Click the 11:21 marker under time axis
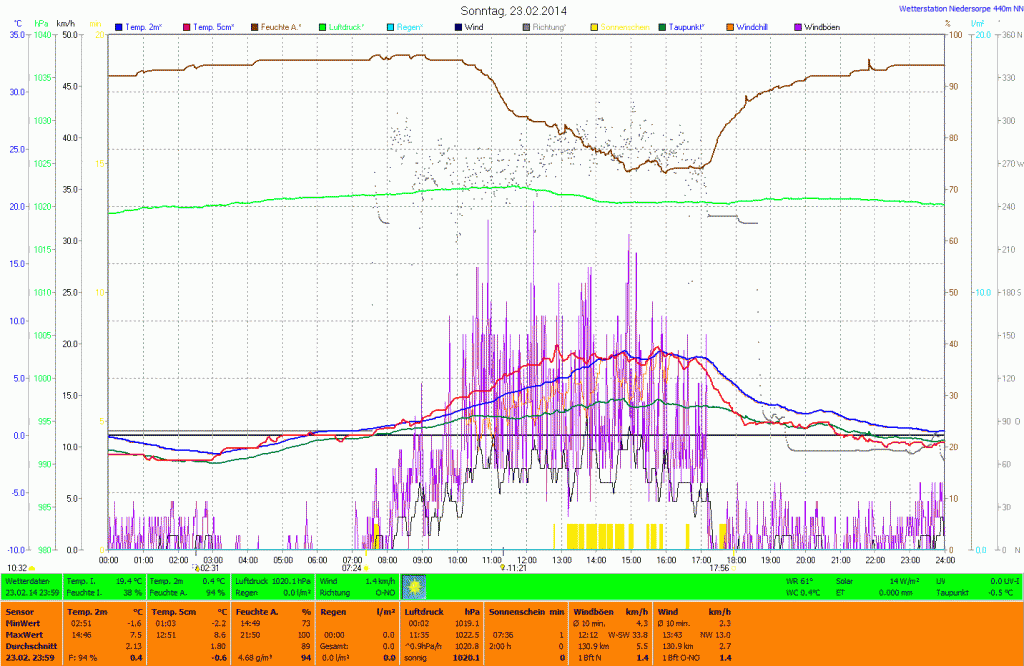1024x666 pixels. [516, 568]
